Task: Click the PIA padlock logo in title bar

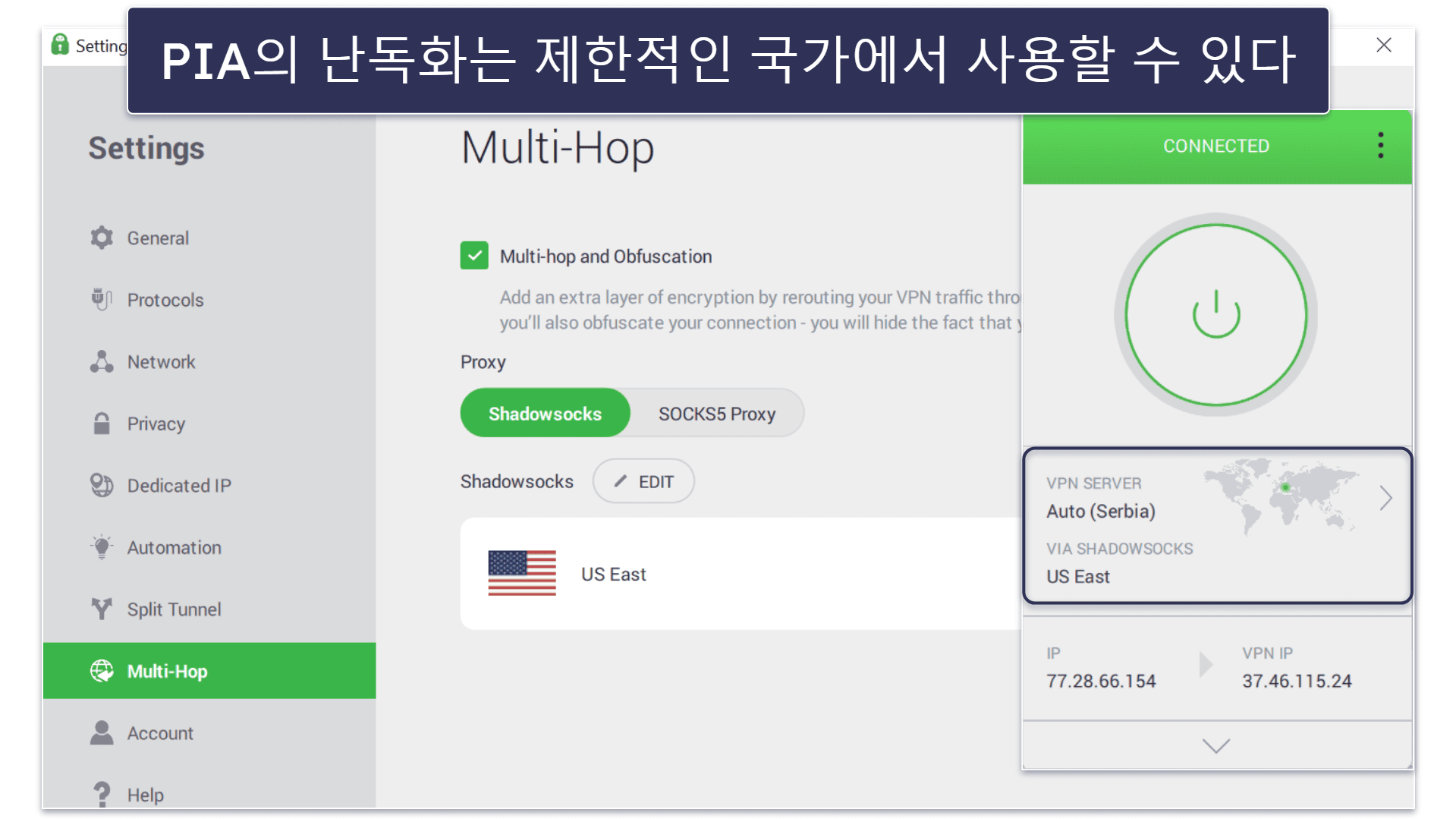Action: coord(60,45)
